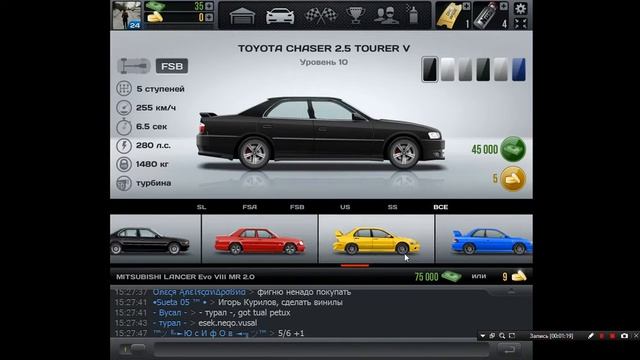The image size is (640, 360).
Task: Click the chat message input field
Action: click(x=321, y=349)
